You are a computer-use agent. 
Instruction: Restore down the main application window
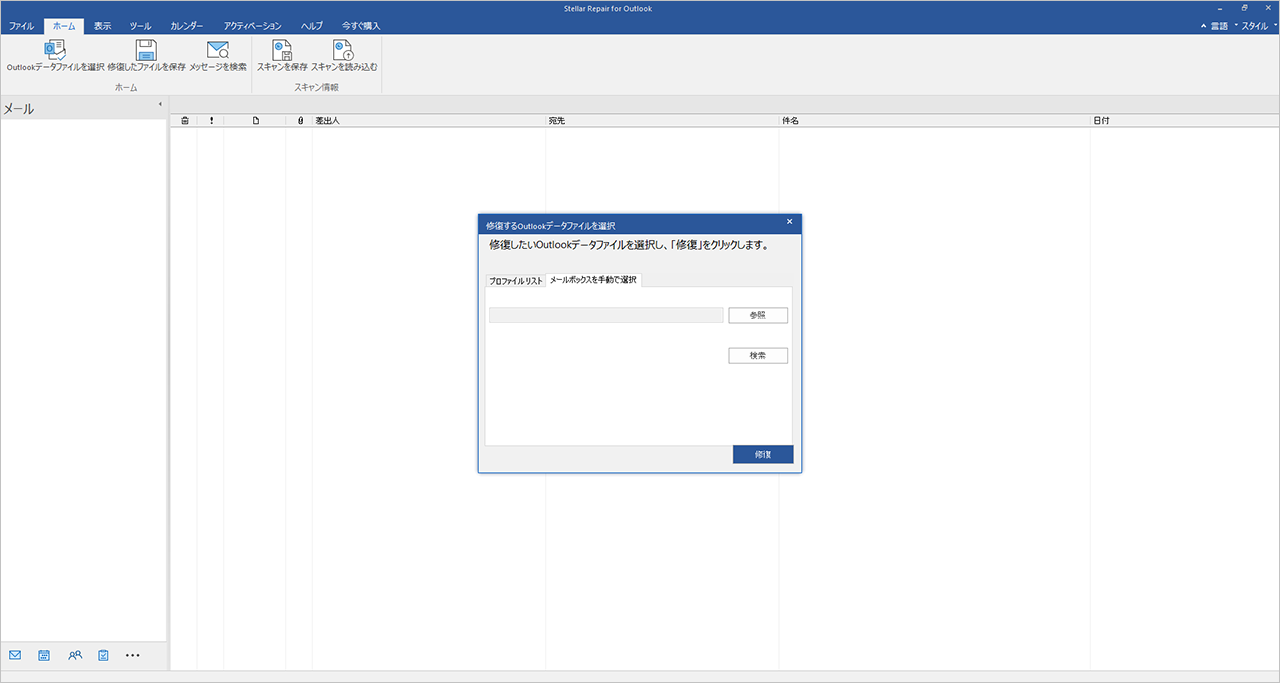[1244, 8]
